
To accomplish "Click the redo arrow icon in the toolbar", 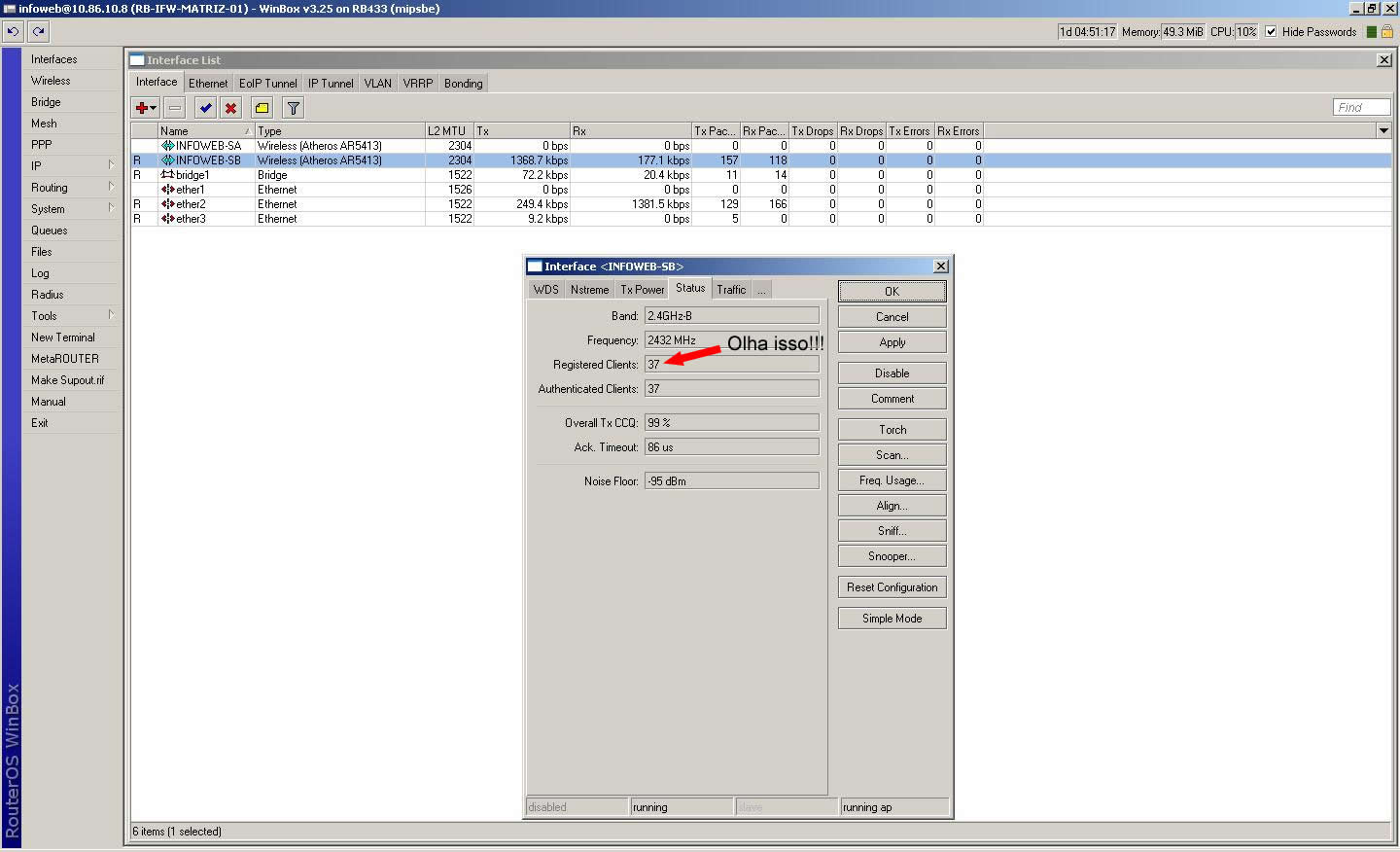I will [x=38, y=31].
